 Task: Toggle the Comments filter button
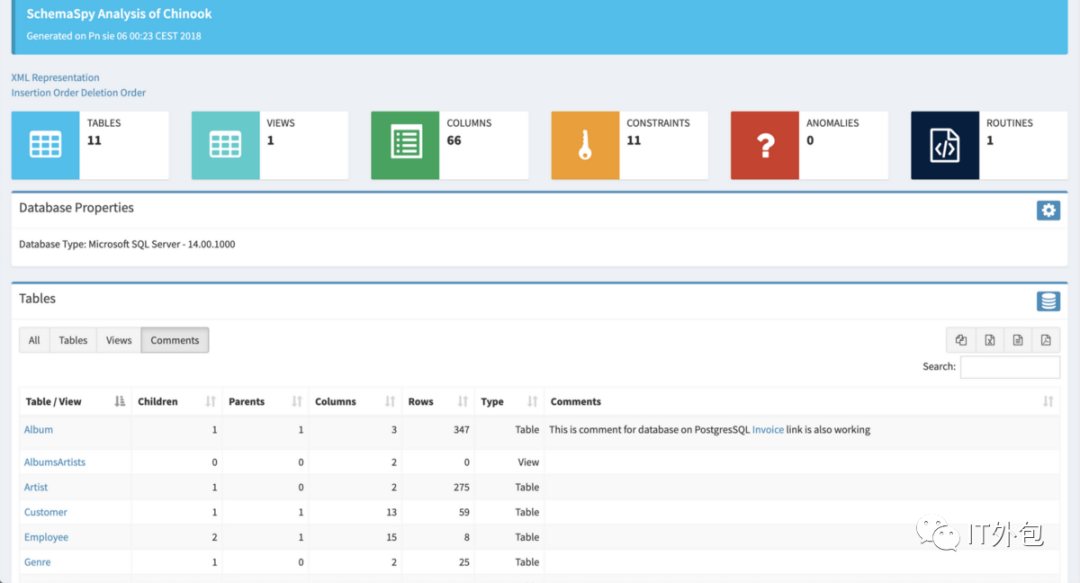(175, 340)
